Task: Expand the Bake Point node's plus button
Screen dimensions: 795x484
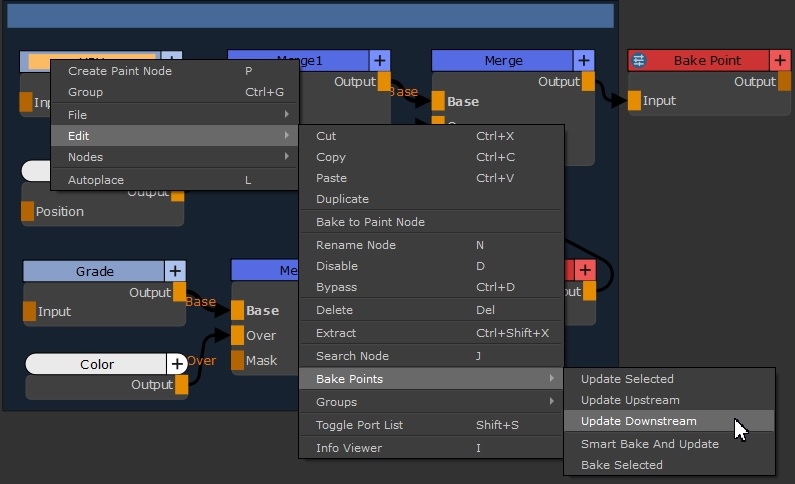Action: (x=781, y=61)
